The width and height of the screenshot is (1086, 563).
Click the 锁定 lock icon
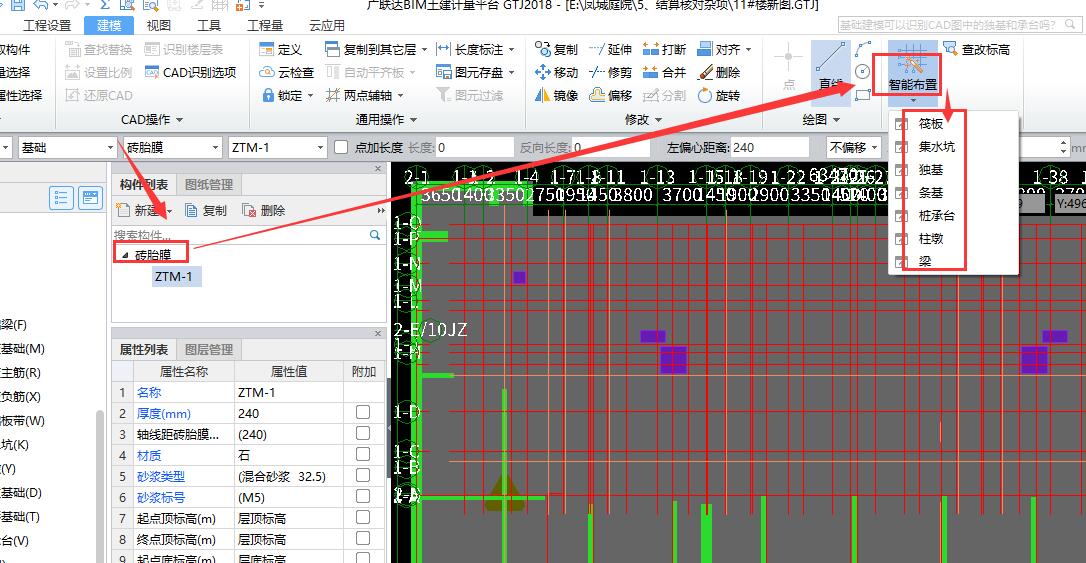point(268,96)
